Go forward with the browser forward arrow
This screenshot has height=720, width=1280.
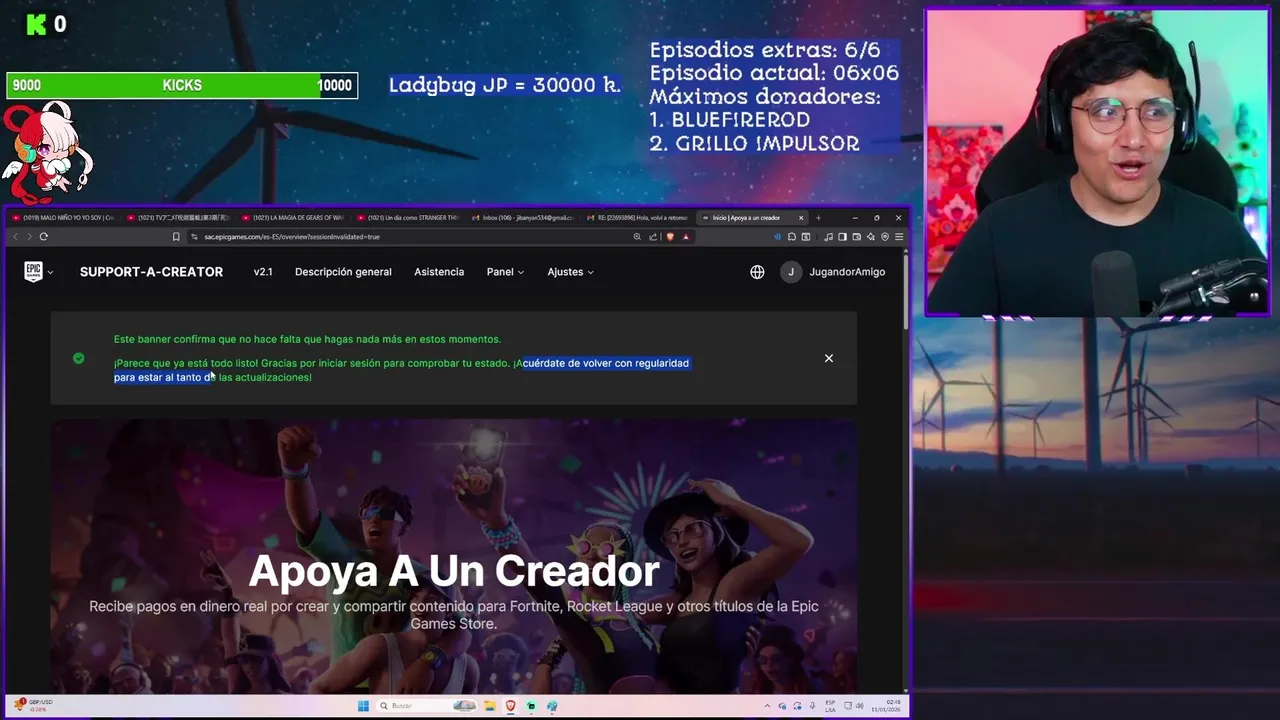pyautogui.click(x=29, y=237)
